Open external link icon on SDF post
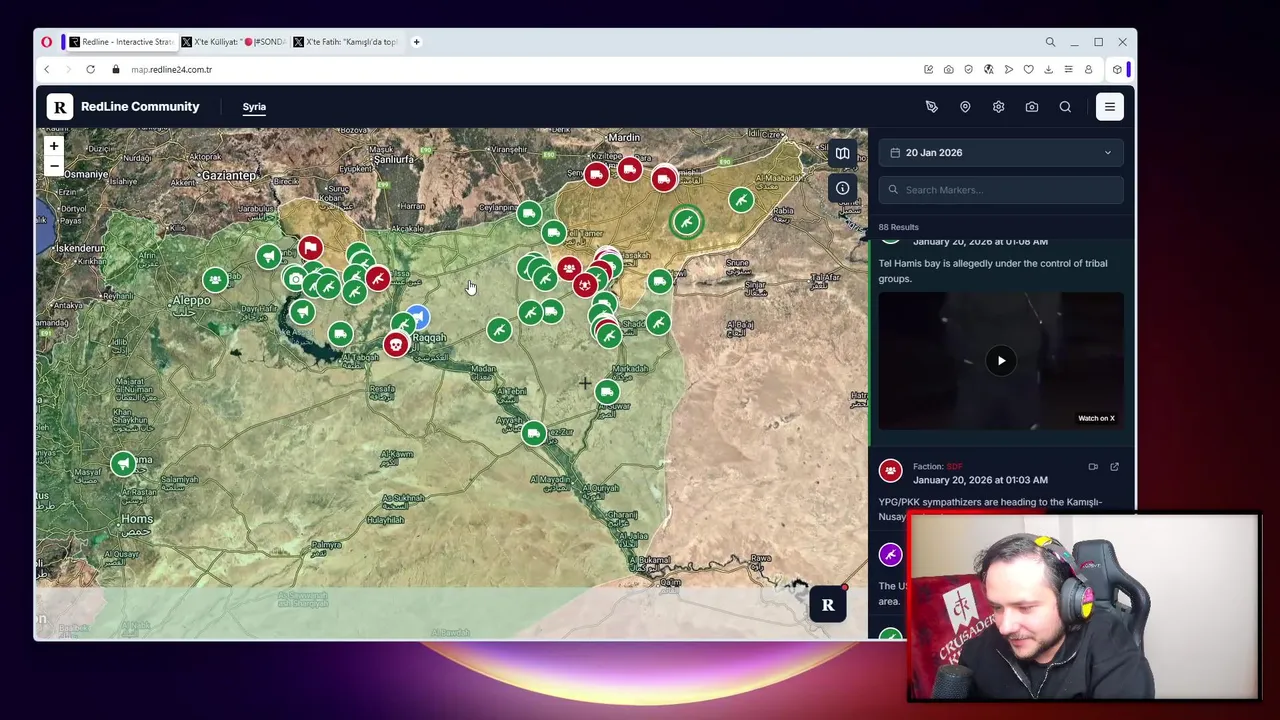This screenshot has width=1280, height=720. coord(1114,466)
